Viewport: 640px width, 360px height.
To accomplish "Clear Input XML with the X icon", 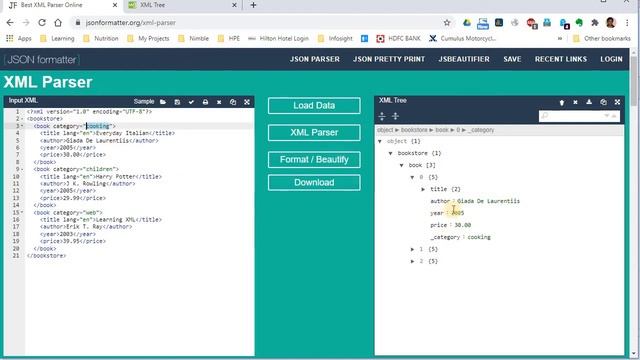I will pyautogui.click(x=219, y=102).
